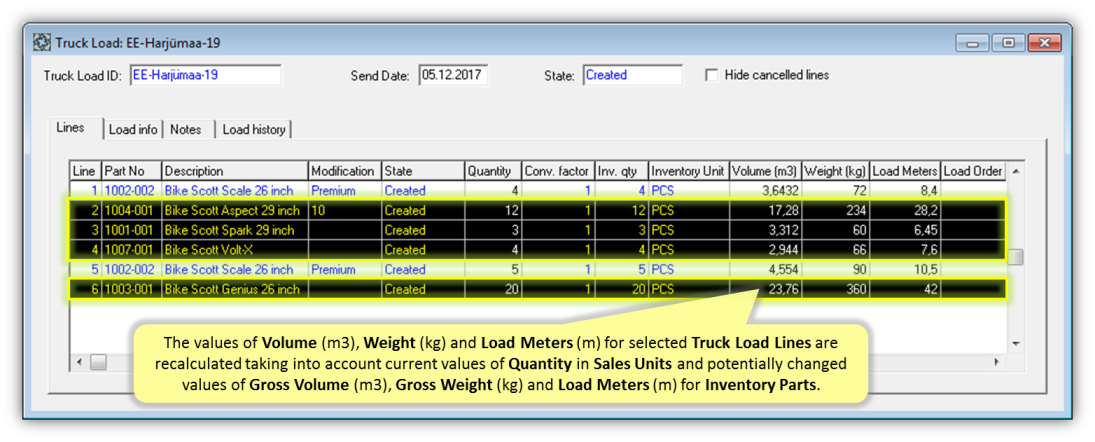Click the horizontal scroll left arrow
This screenshot has height=442, width=1095.
tap(79, 362)
